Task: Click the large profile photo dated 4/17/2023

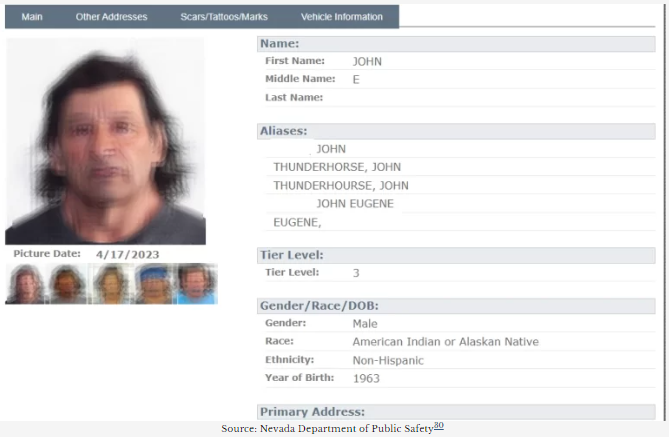Action: (x=105, y=141)
